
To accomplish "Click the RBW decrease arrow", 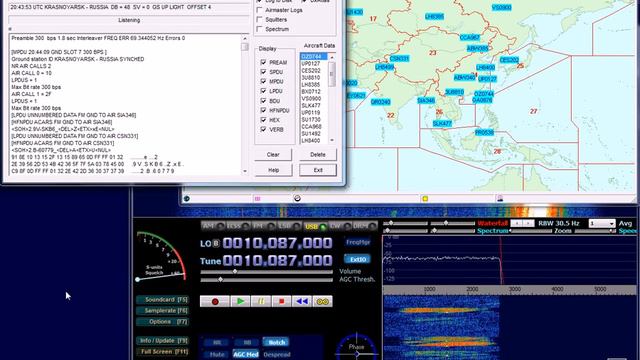I will pos(517,223).
